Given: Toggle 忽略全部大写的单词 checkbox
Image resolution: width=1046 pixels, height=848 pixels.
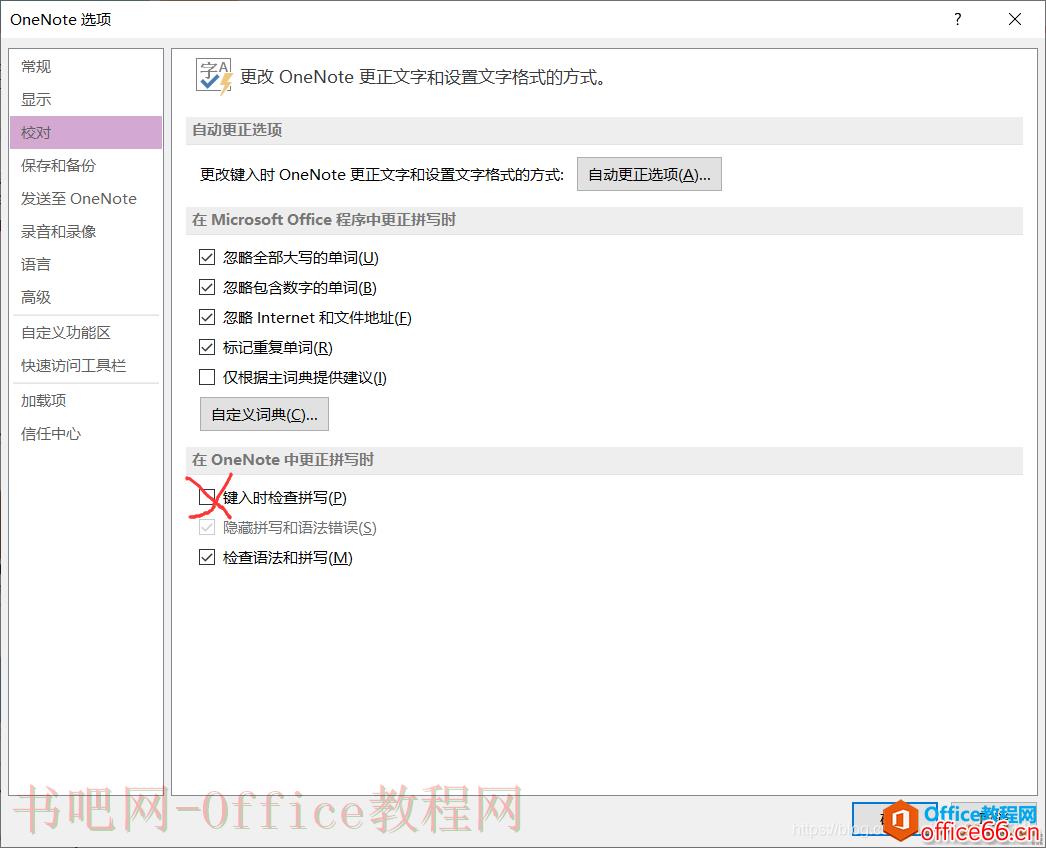Looking at the screenshot, I should [207, 257].
